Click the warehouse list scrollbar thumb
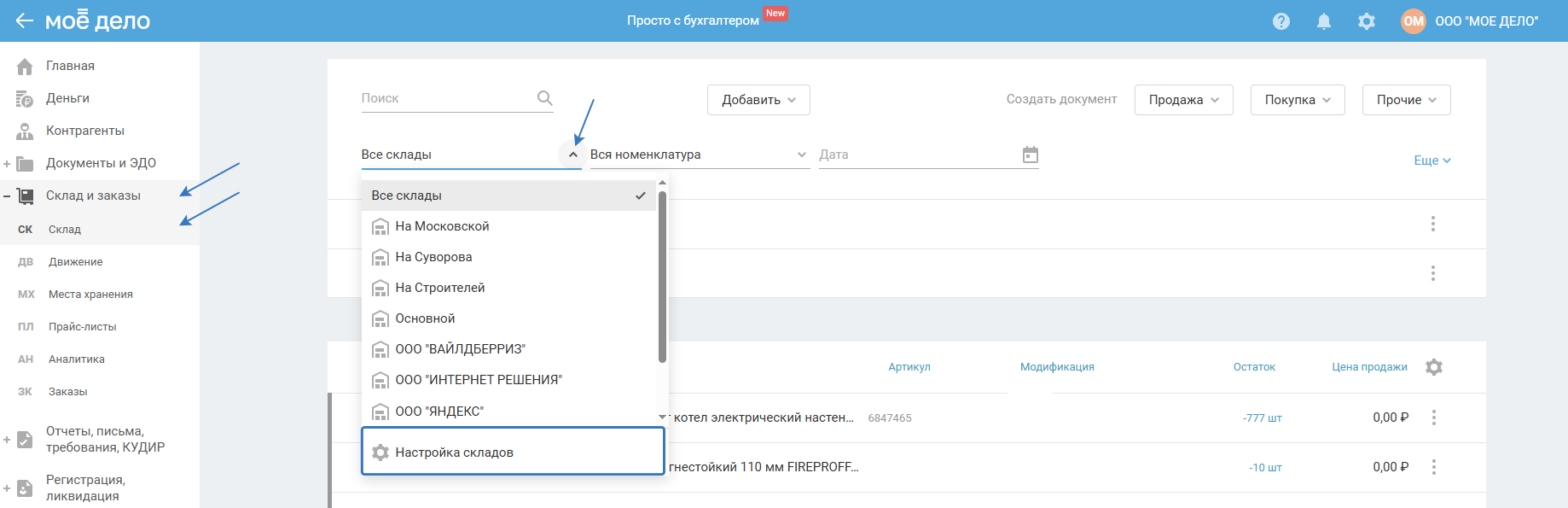1568x508 pixels. [662, 276]
